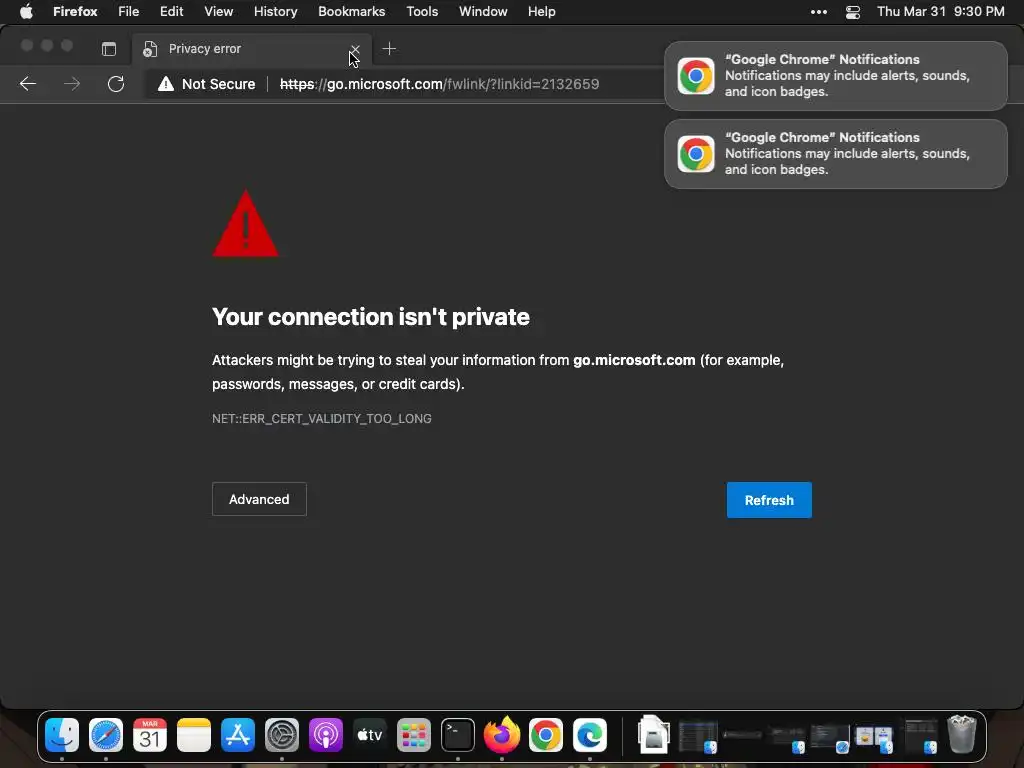Screen dimensions: 1024x768
Task: Click the NET::ERR_CERT_VALIDITY_TOO_LONG error code
Action: tap(321, 419)
